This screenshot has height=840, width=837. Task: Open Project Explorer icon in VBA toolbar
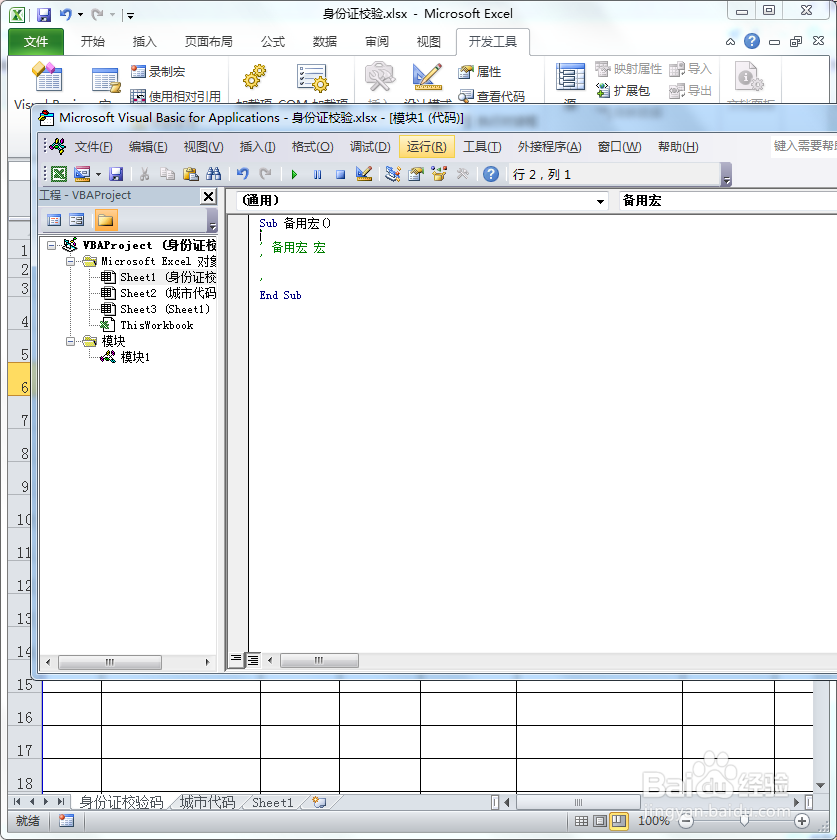pyautogui.click(x=393, y=174)
